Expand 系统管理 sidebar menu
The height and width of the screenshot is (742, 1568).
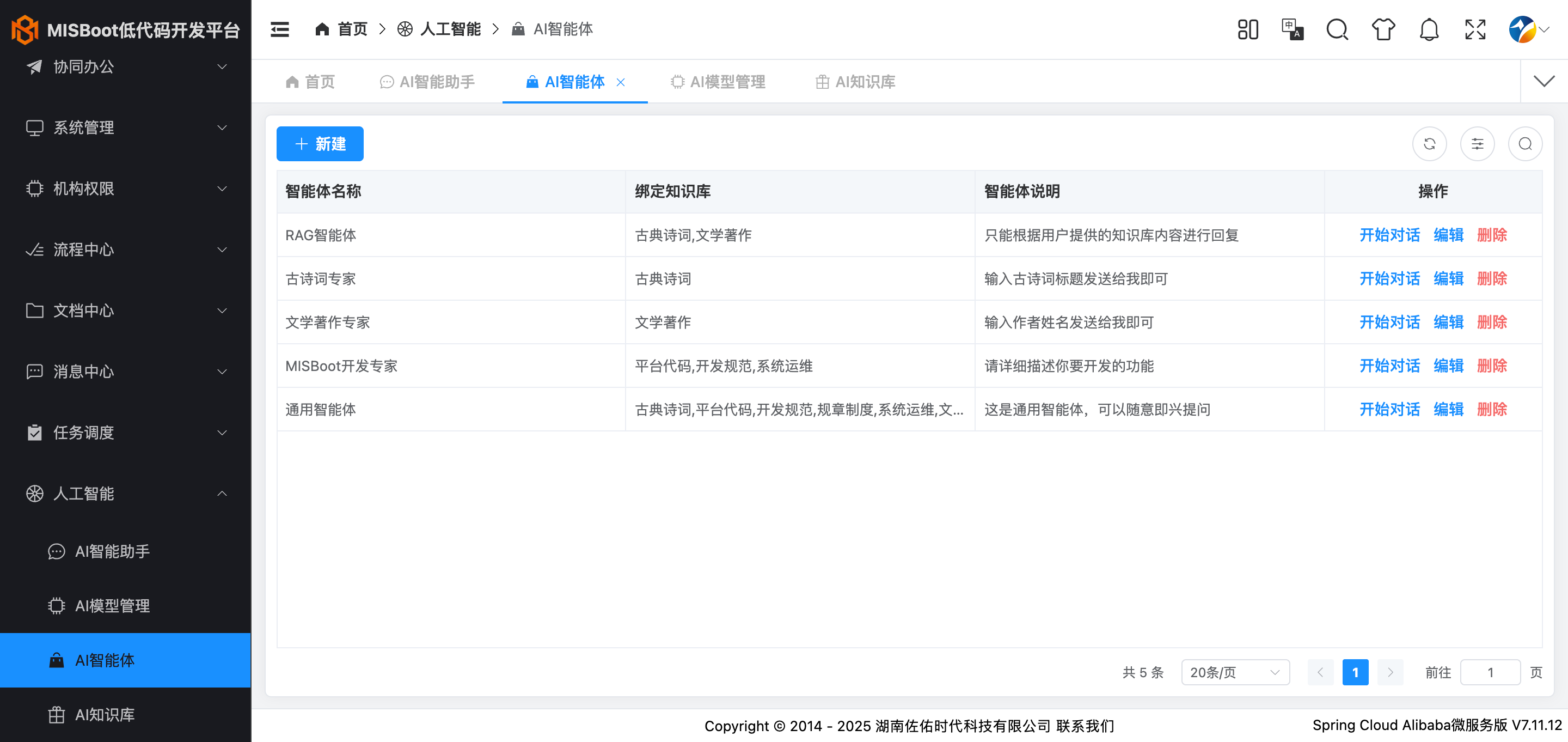click(125, 127)
